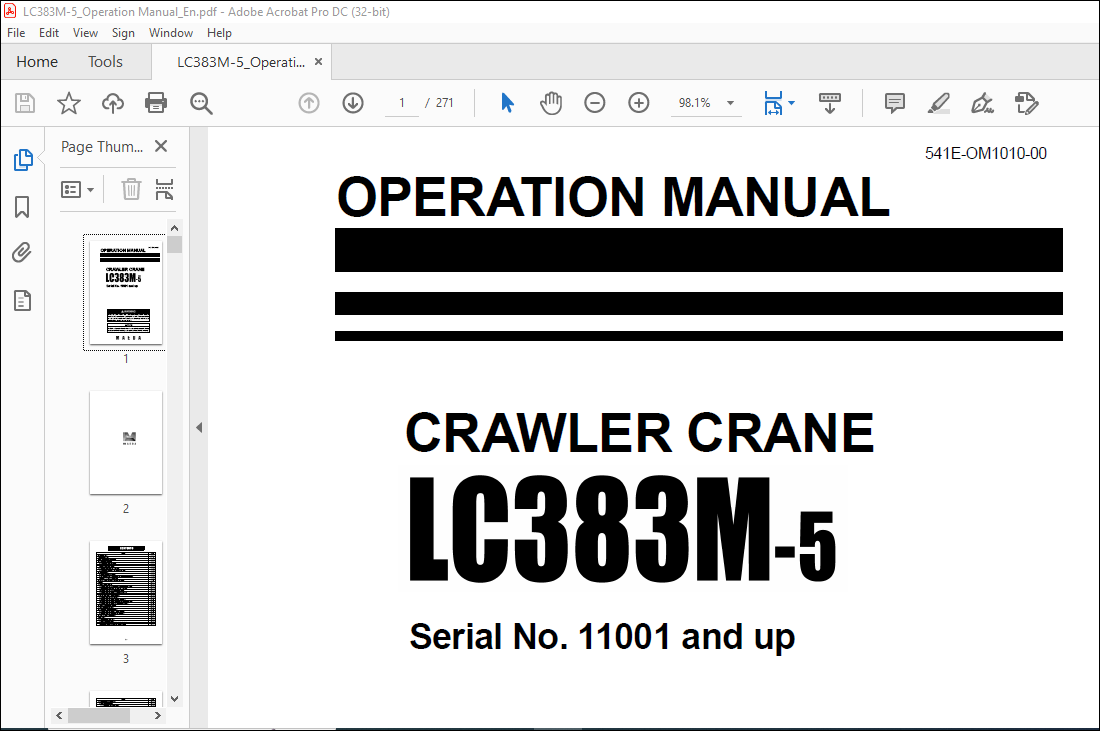This screenshot has width=1100, height=731.
Task: Click the 98.1% zoom value field
Action: (695, 103)
